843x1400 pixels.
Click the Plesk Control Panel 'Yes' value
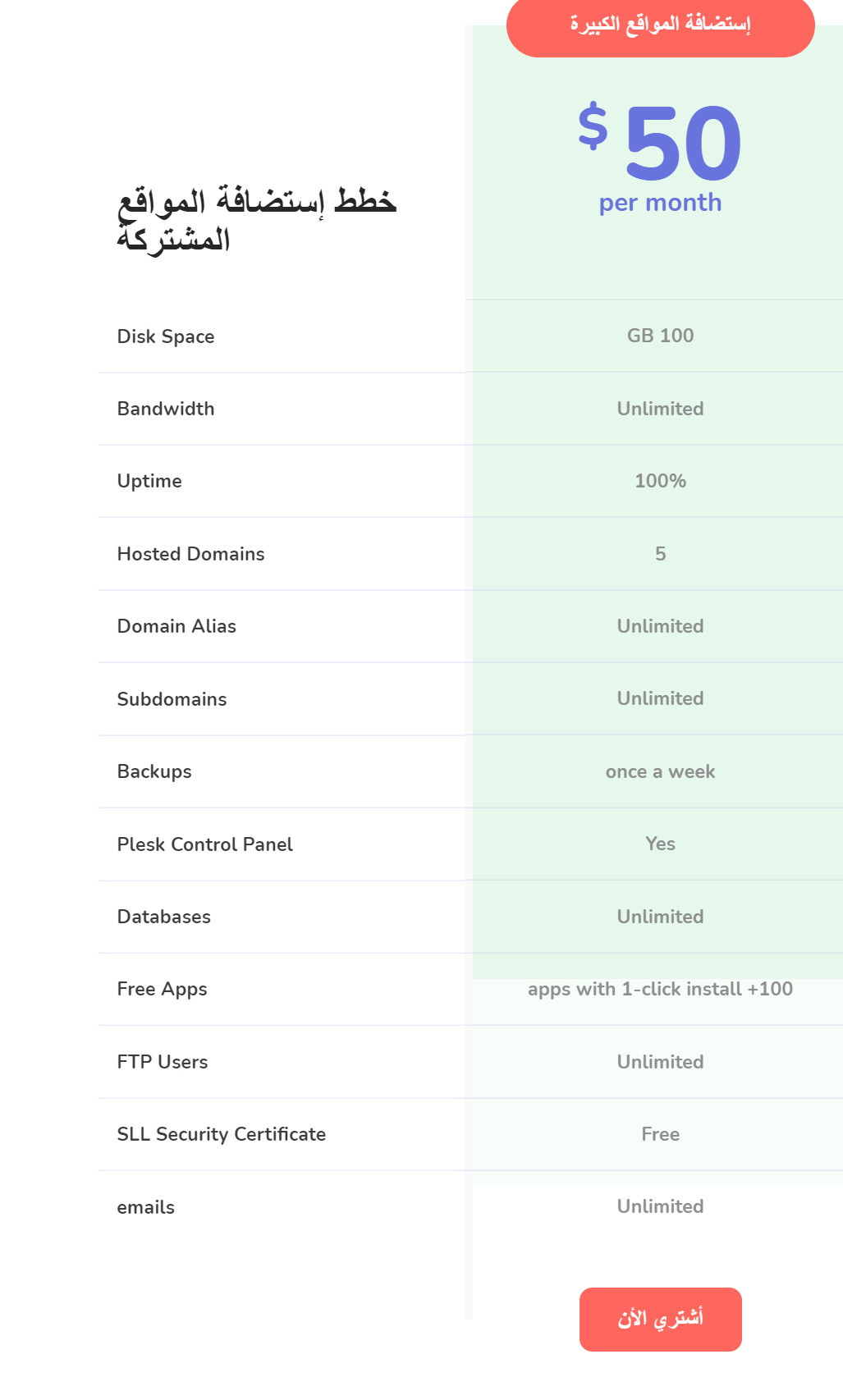click(x=660, y=844)
